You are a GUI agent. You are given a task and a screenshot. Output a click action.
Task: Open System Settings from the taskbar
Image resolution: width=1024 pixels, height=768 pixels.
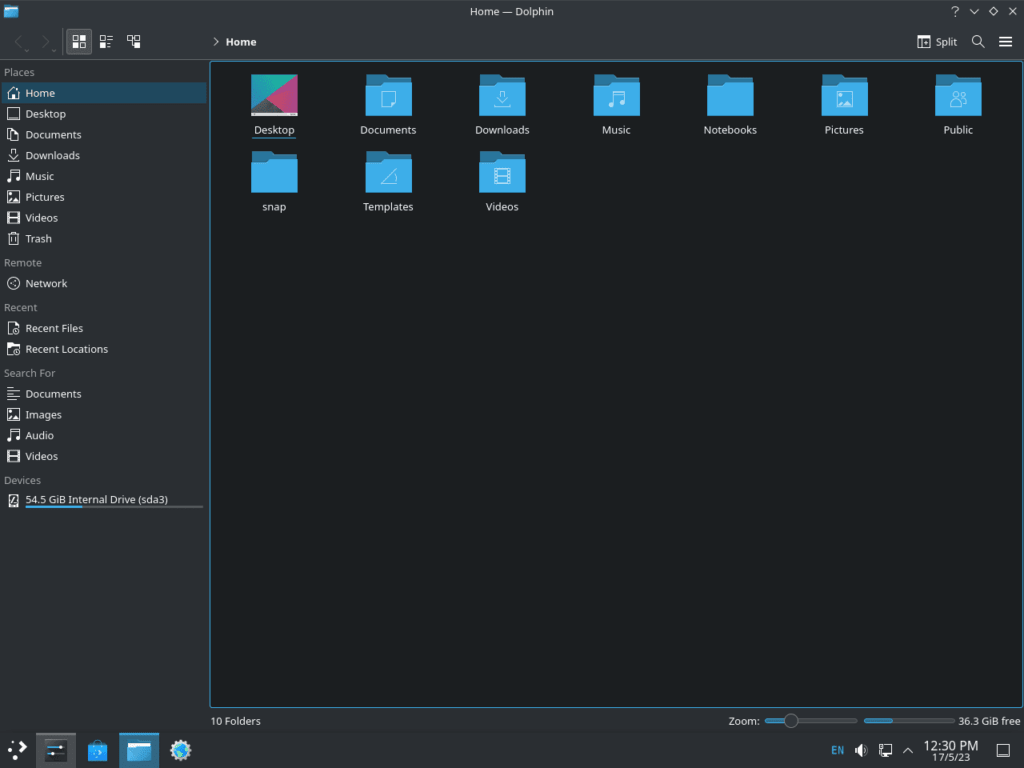[180, 749]
